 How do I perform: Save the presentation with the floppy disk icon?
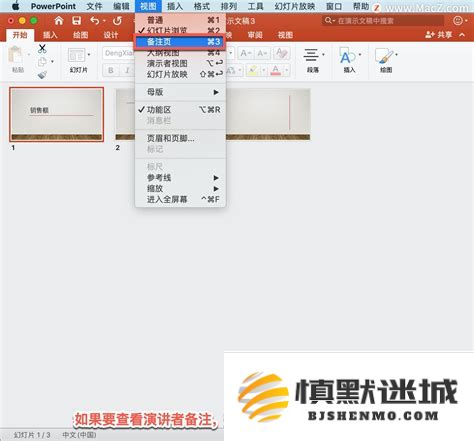click(77, 21)
